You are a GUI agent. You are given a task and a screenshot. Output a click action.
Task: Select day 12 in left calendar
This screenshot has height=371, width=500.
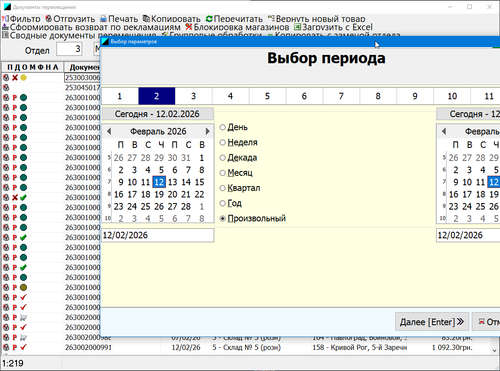(159, 182)
